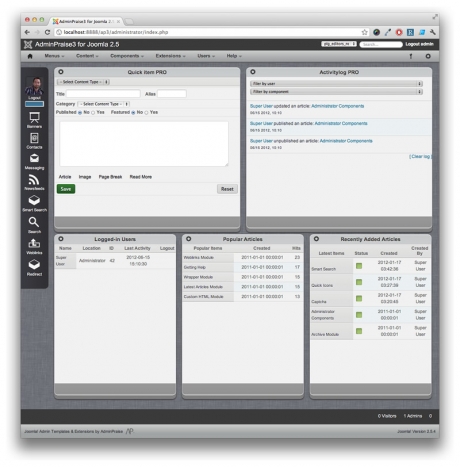Open the Help menu
This screenshot has height=467, width=460.
point(234,56)
